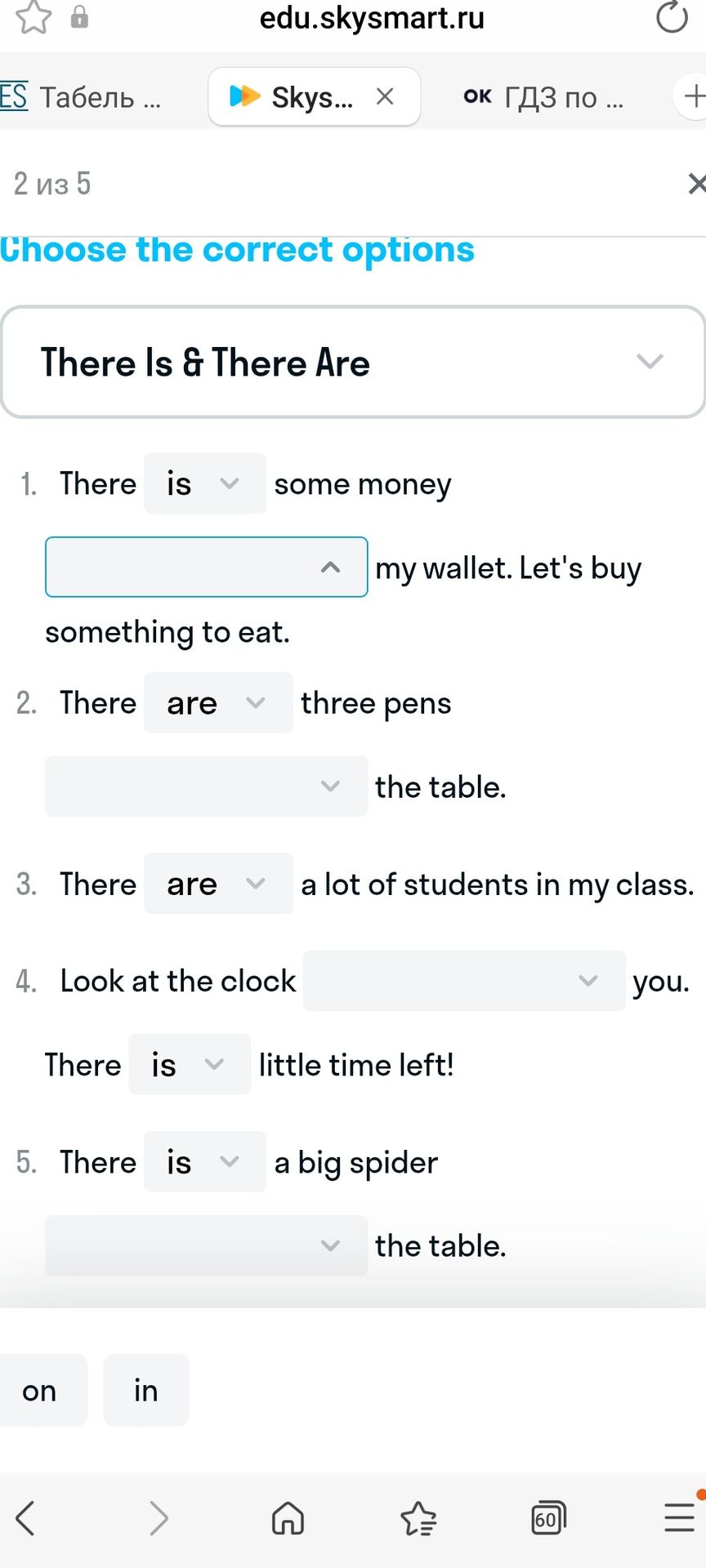Open the browser hamburger menu
This screenshot has height=1568, width=706.
(680, 1518)
